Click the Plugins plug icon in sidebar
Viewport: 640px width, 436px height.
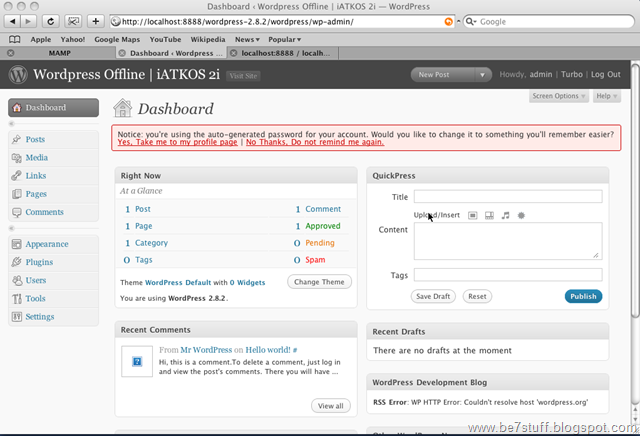click(16, 262)
